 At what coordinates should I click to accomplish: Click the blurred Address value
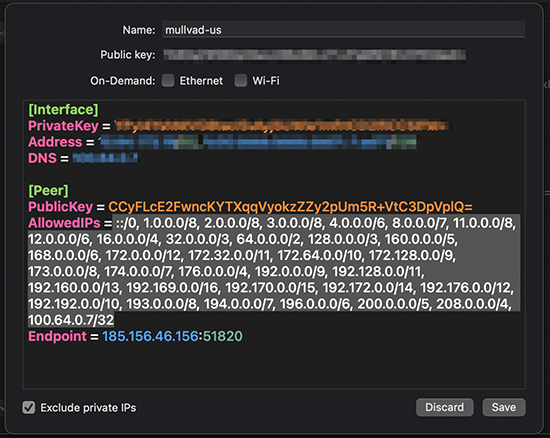click(258, 142)
